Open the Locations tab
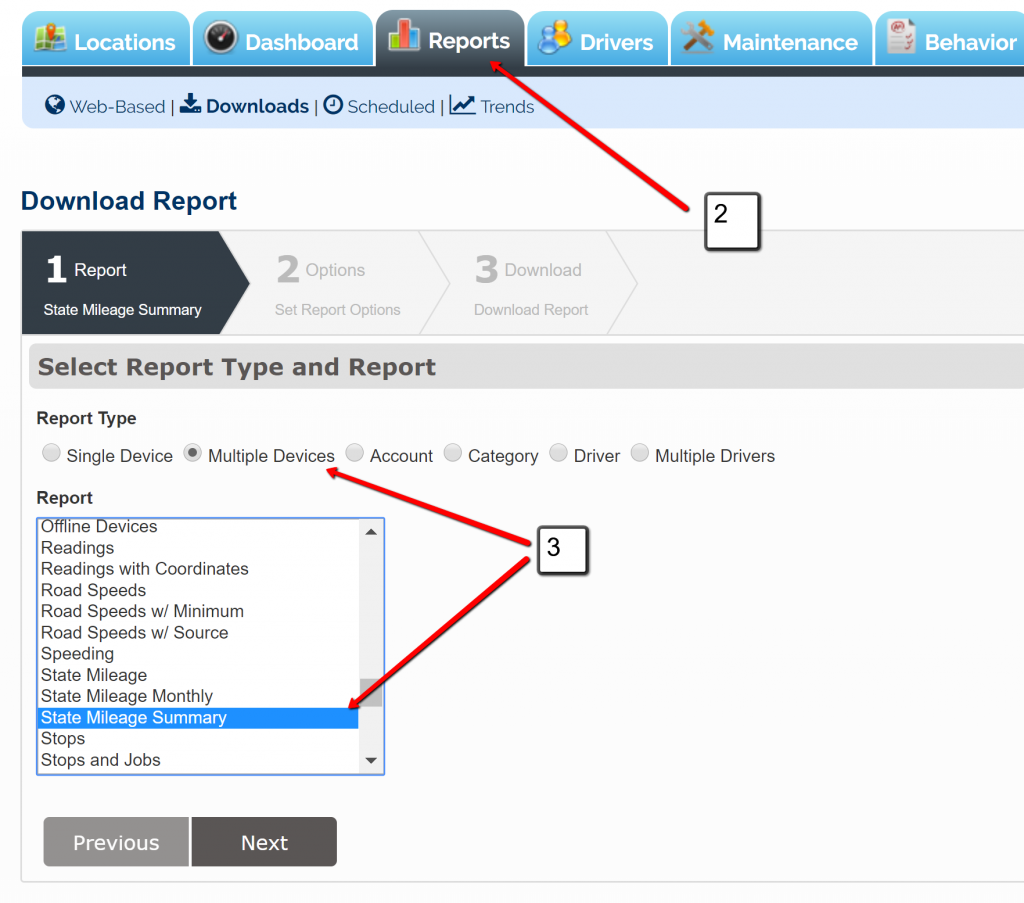 coord(106,39)
